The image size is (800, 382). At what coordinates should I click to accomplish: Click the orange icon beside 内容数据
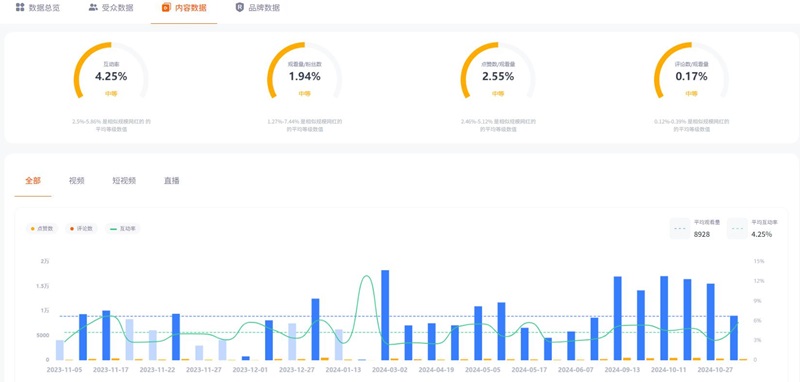(x=166, y=8)
